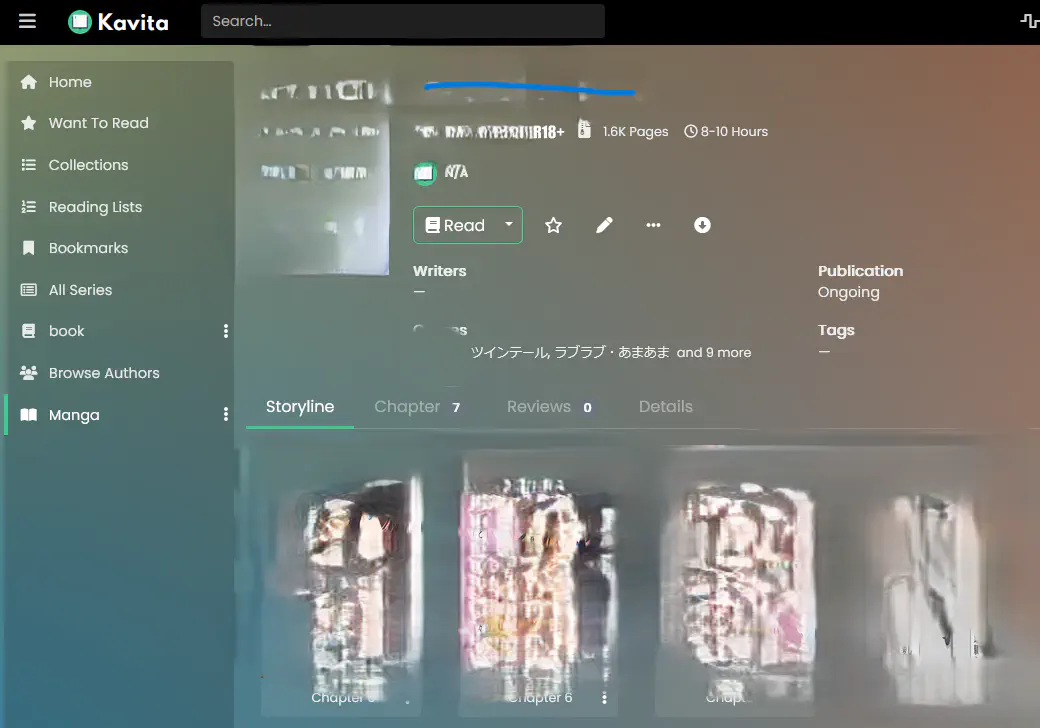Click the pencil edit series icon
This screenshot has width=1040, height=728.
click(604, 225)
